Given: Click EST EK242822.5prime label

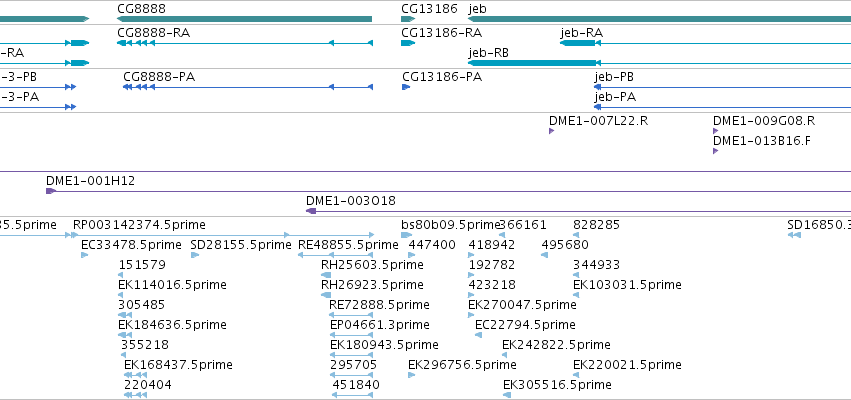Looking at the screenshot, I should click(556, 345).
